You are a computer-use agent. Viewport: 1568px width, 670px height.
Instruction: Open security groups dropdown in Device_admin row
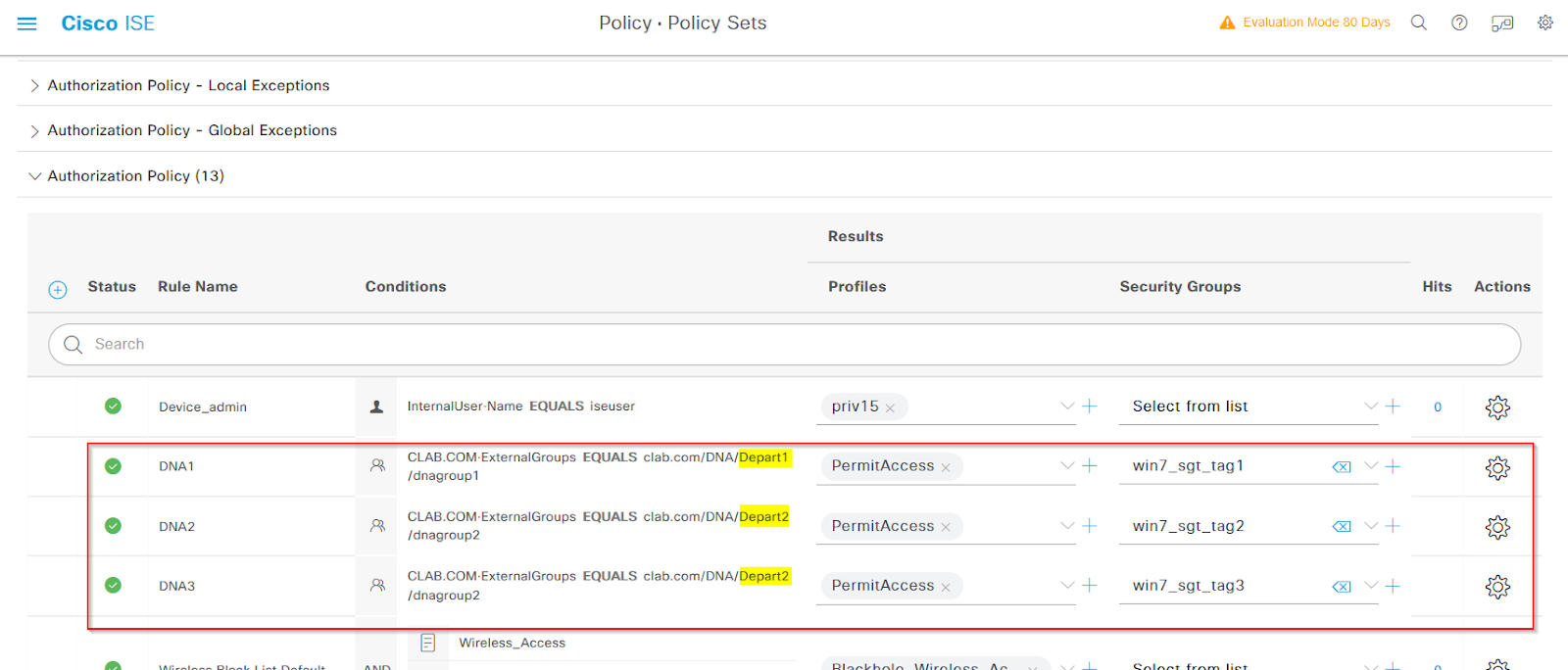coord(1371,406)
